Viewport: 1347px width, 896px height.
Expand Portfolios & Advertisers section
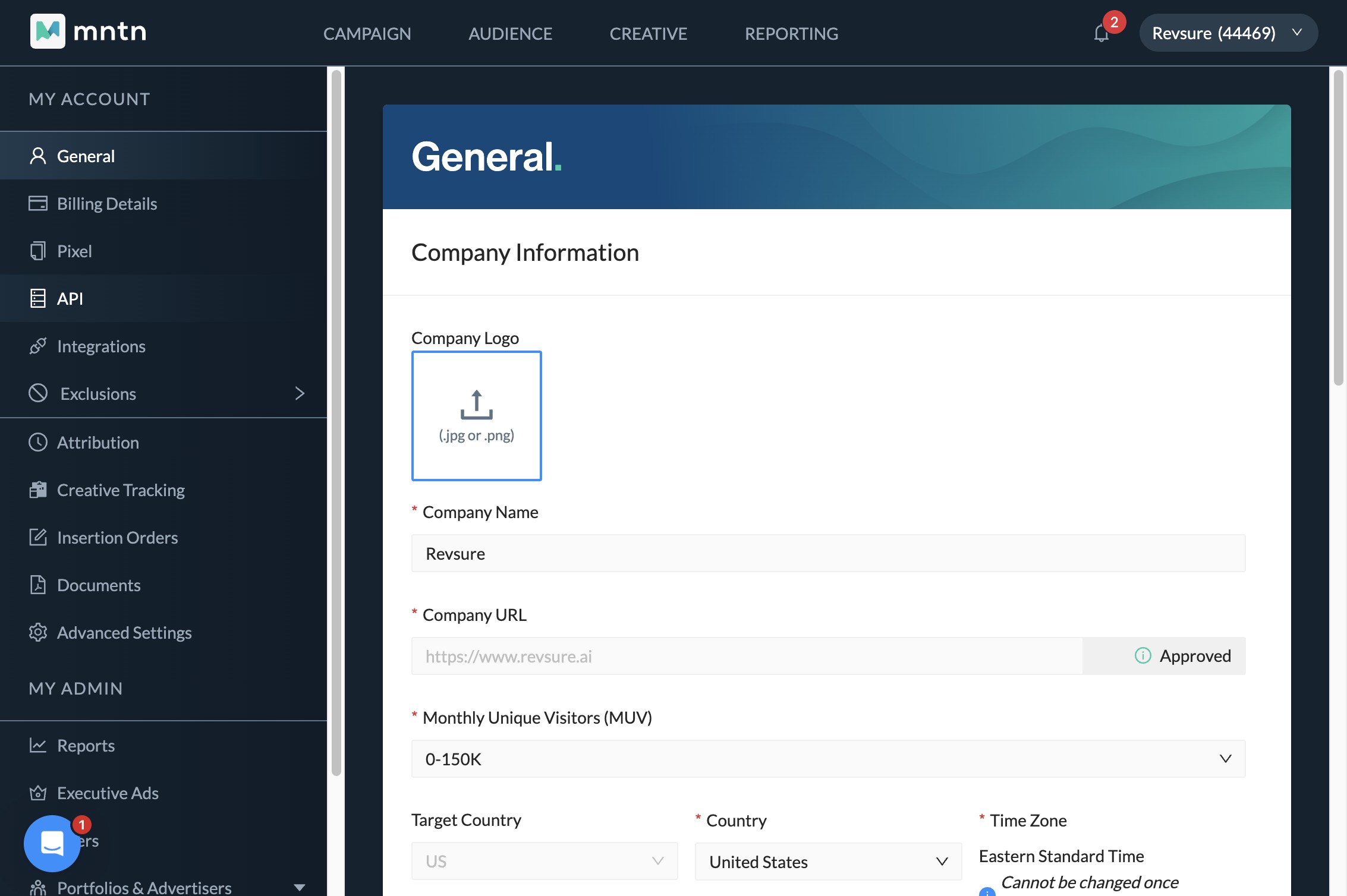click(300, 887)
